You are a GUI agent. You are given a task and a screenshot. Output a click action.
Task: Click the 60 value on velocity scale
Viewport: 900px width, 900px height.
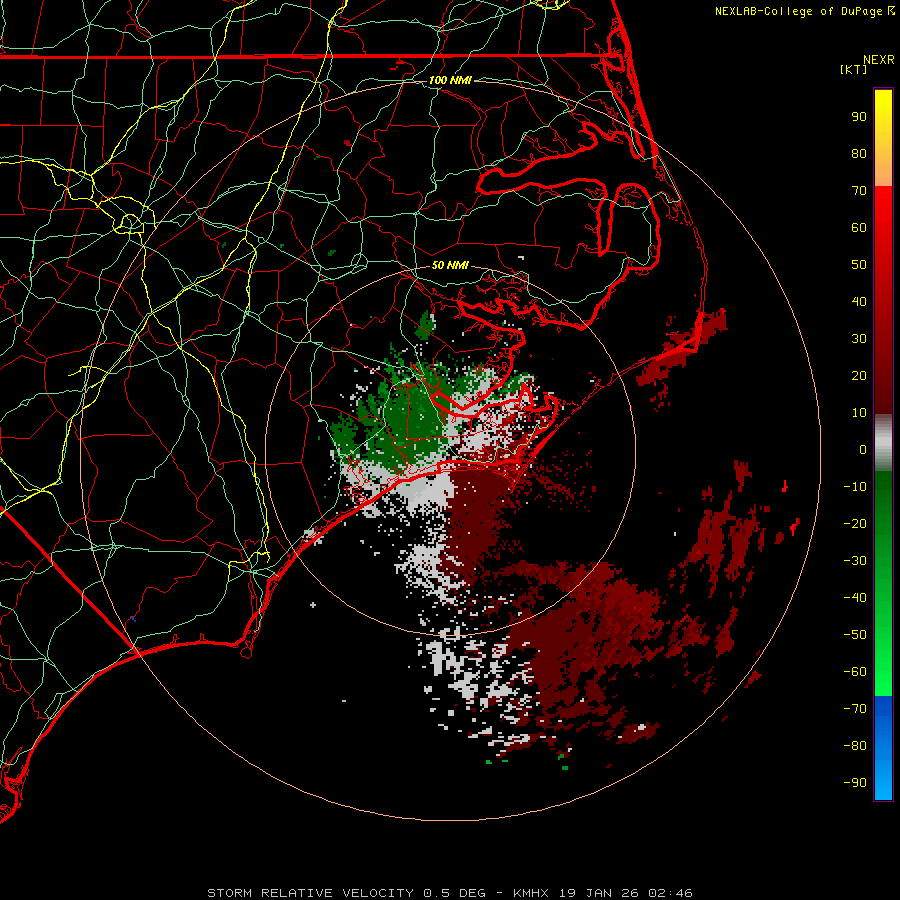click(859, 227)
